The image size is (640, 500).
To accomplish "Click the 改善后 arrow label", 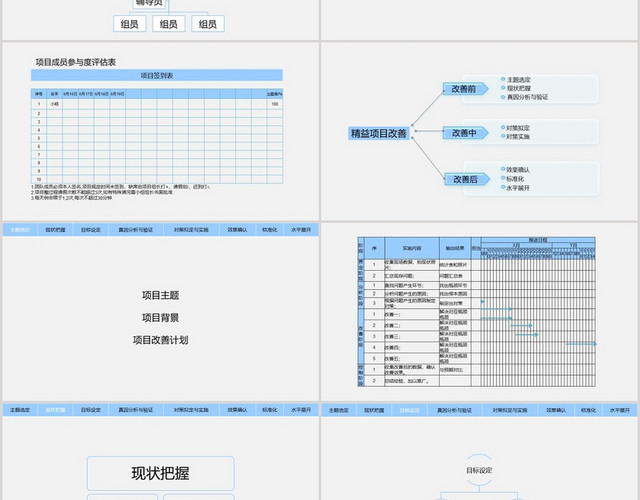I will (467, 179).
